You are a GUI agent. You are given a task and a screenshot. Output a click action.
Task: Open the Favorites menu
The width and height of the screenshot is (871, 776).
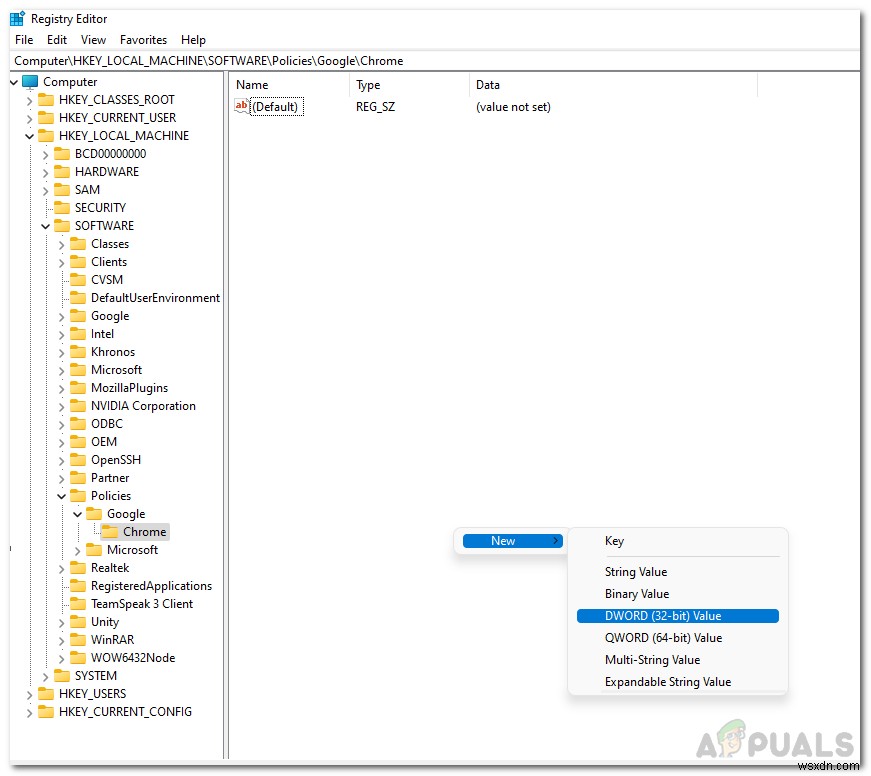coord(143,40)
